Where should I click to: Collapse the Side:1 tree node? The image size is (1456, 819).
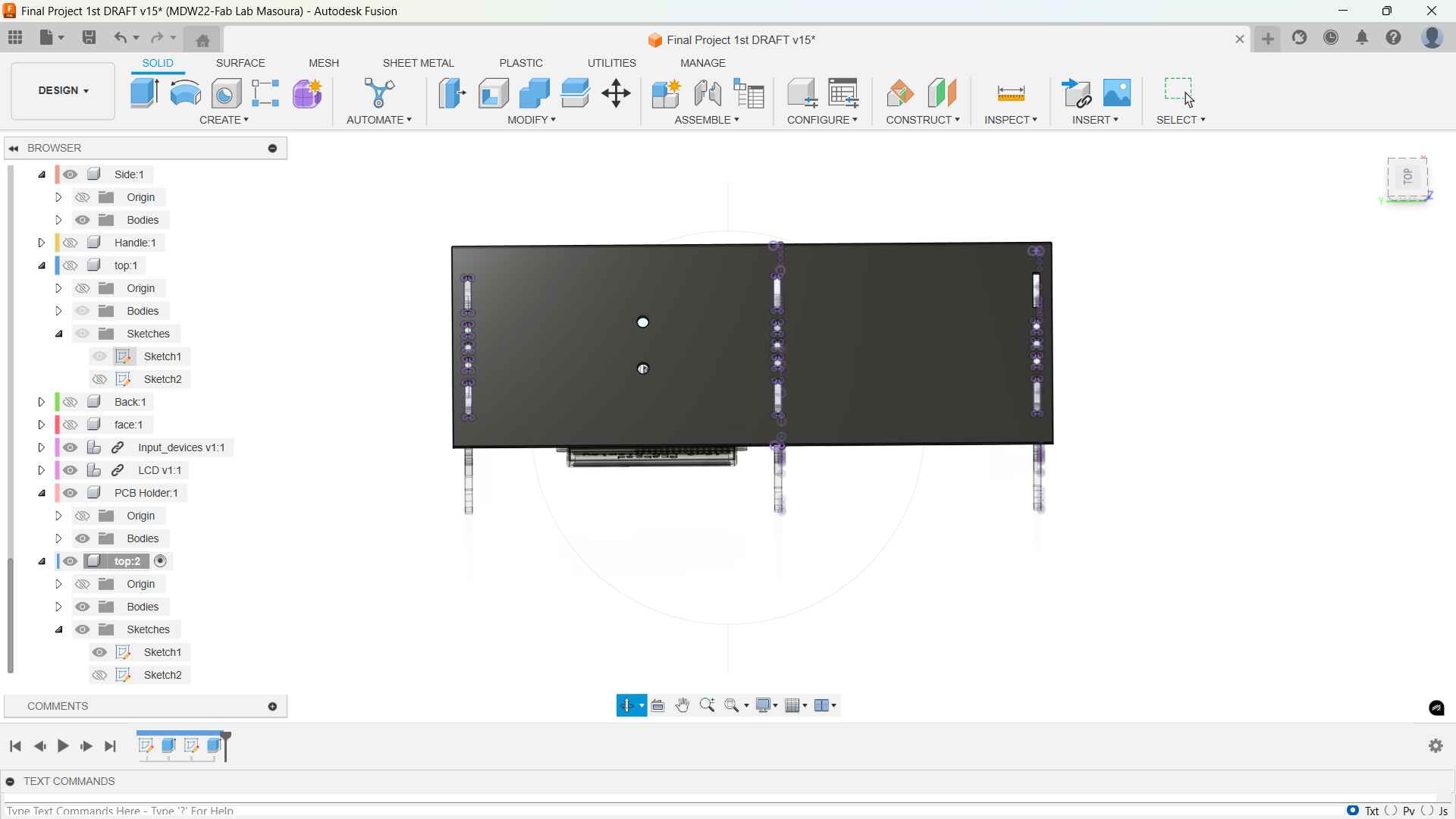click(x=42, y=174)
